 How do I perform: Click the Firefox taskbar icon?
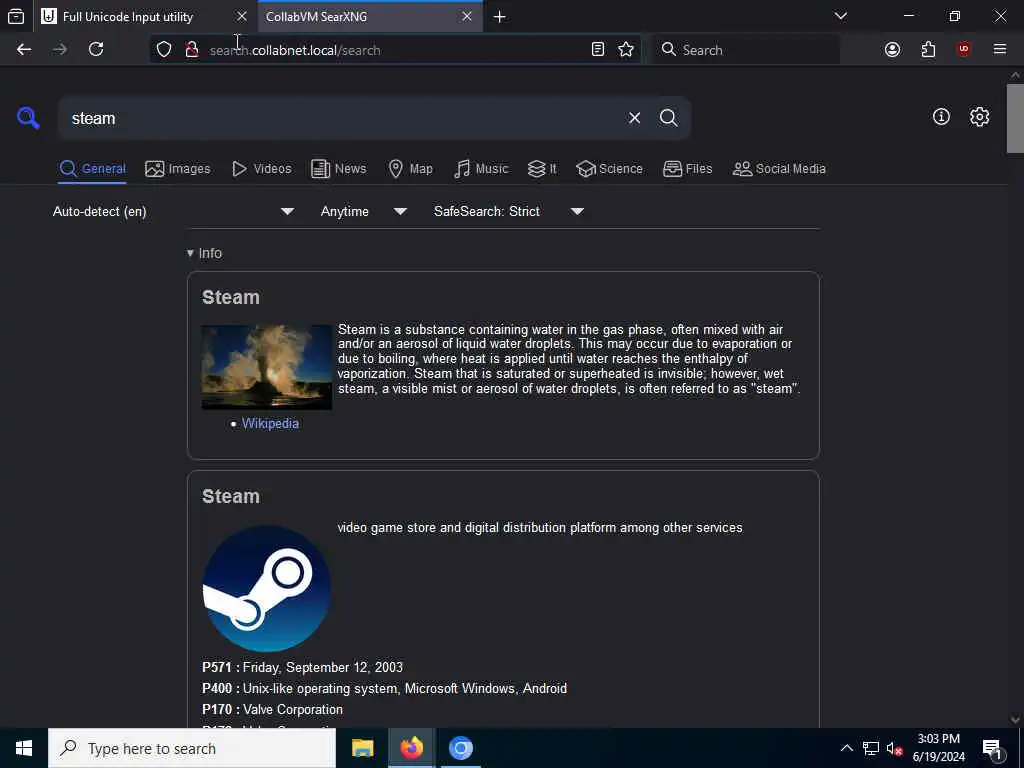point(411,748)
